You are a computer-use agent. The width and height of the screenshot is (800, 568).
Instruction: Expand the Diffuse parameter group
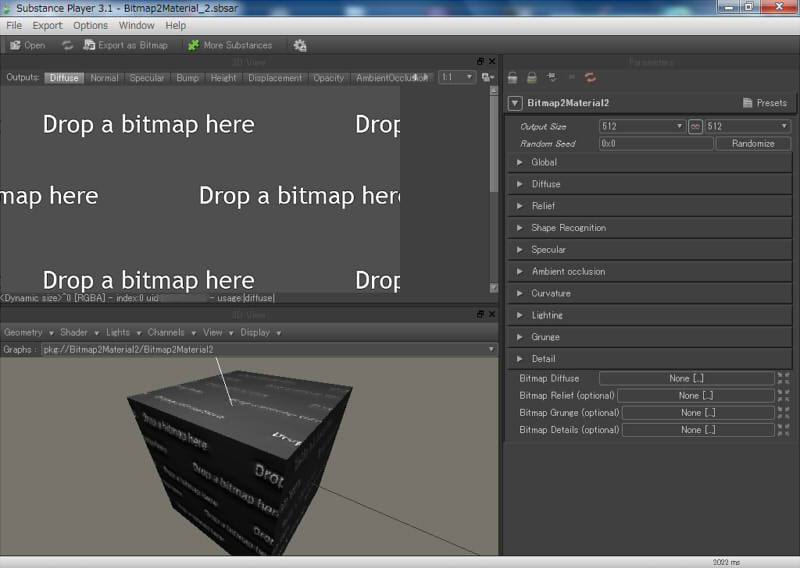pyautogui.click(x=649, y=184)
